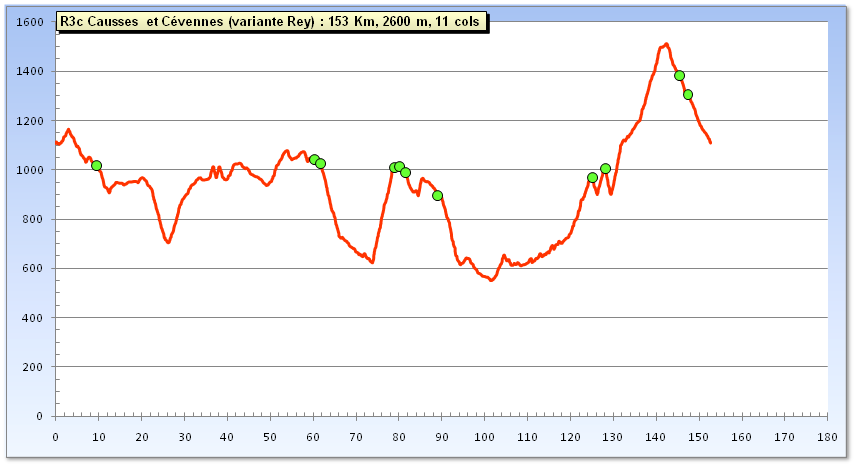Click the x-axis label 30

pos(185,437)
